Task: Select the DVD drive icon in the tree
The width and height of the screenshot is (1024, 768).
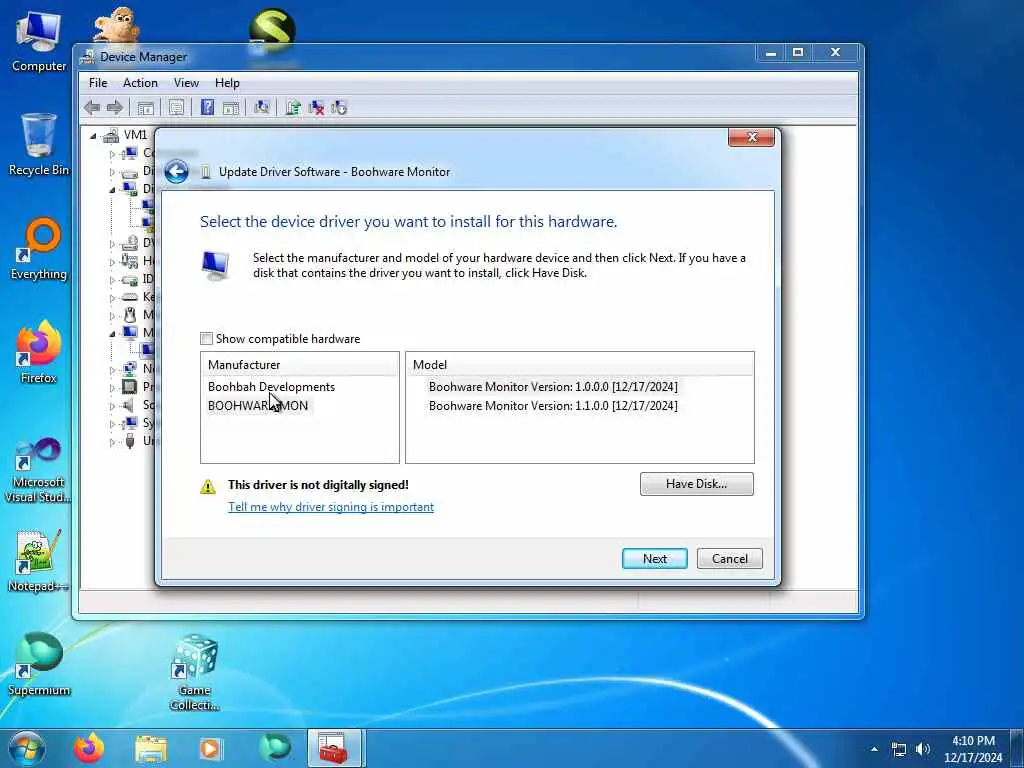Action: [130, 243]
